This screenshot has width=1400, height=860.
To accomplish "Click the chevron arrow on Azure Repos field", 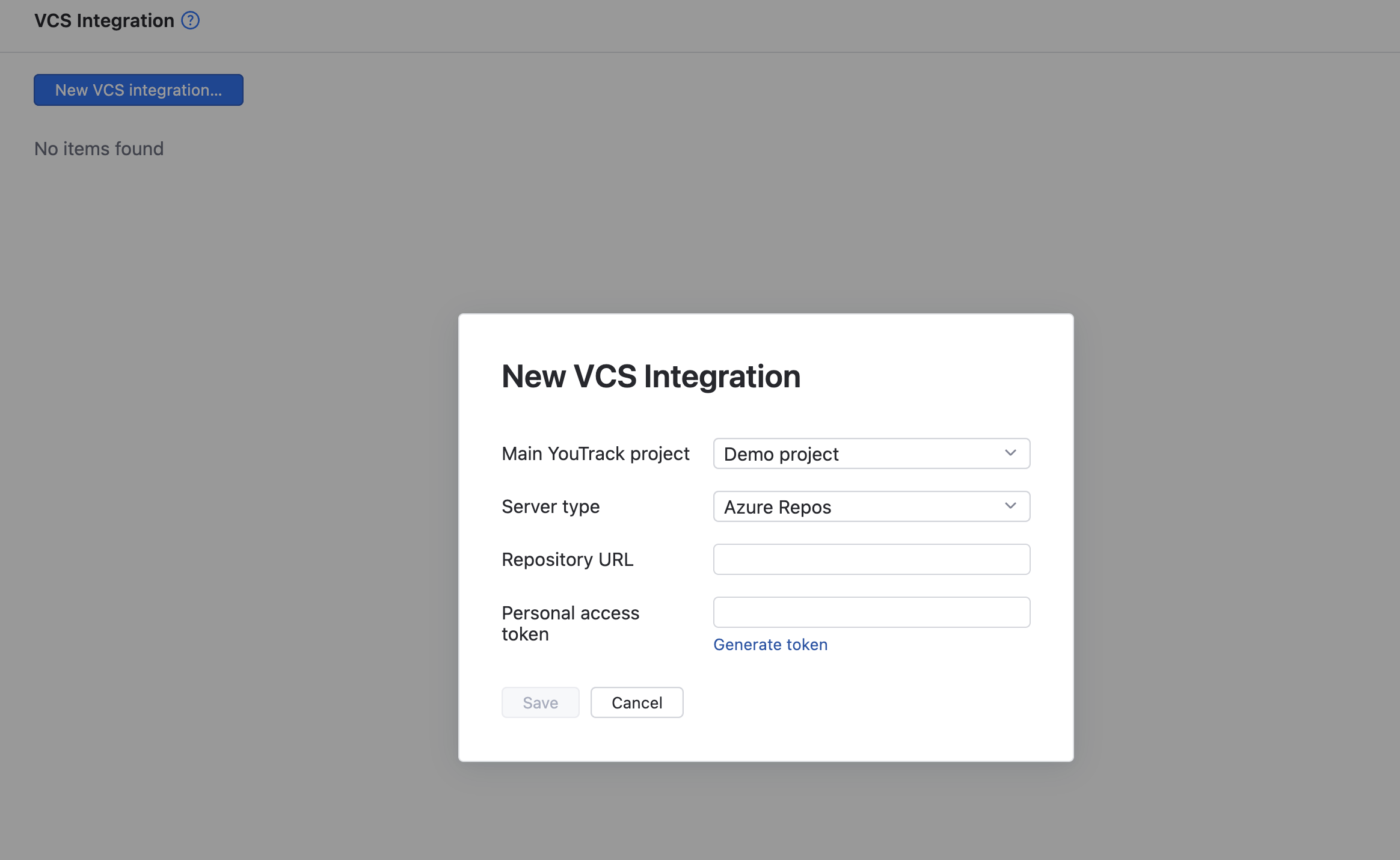I will click(x=1010, y=506).
